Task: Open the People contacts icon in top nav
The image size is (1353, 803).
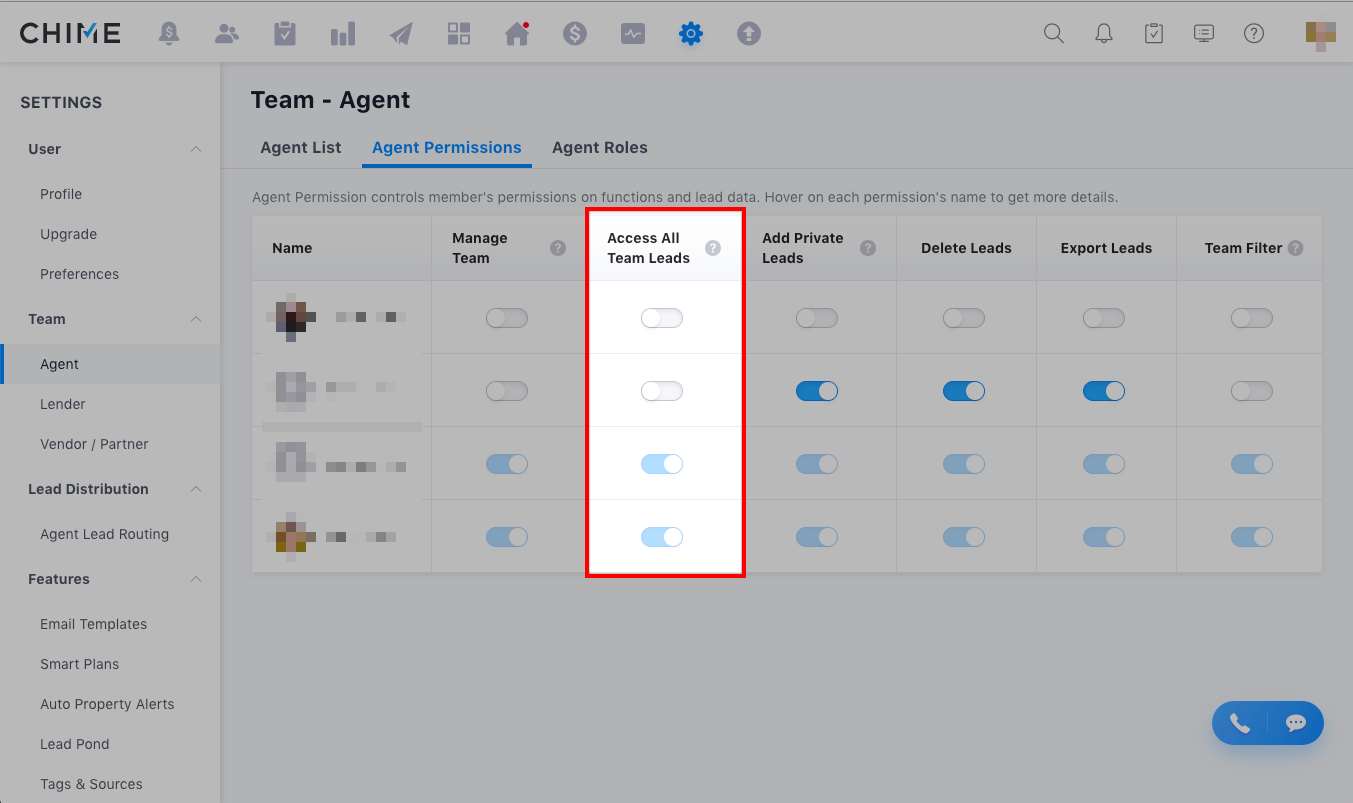Action: (x=227, y=34)
